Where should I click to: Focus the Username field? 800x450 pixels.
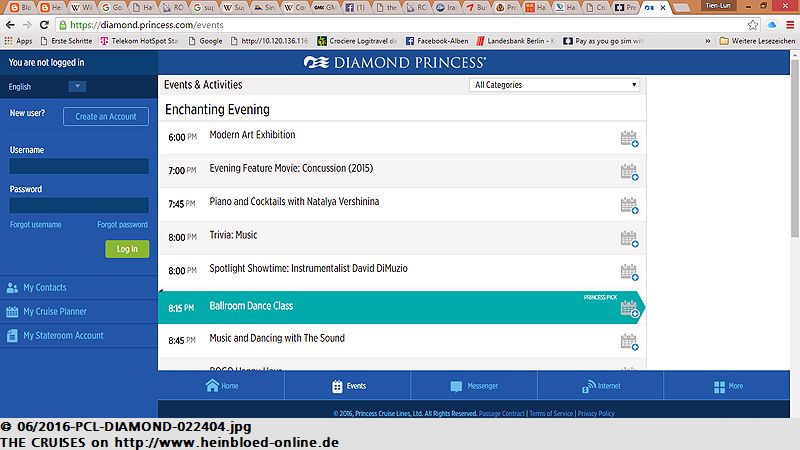79,166
